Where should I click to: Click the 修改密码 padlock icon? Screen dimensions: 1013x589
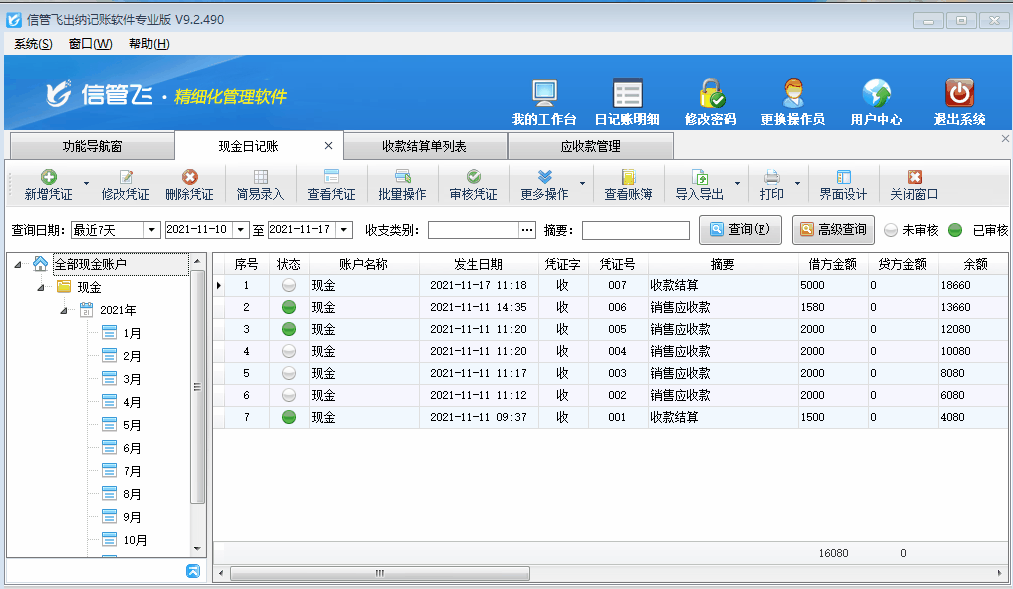tap(711, 94)
